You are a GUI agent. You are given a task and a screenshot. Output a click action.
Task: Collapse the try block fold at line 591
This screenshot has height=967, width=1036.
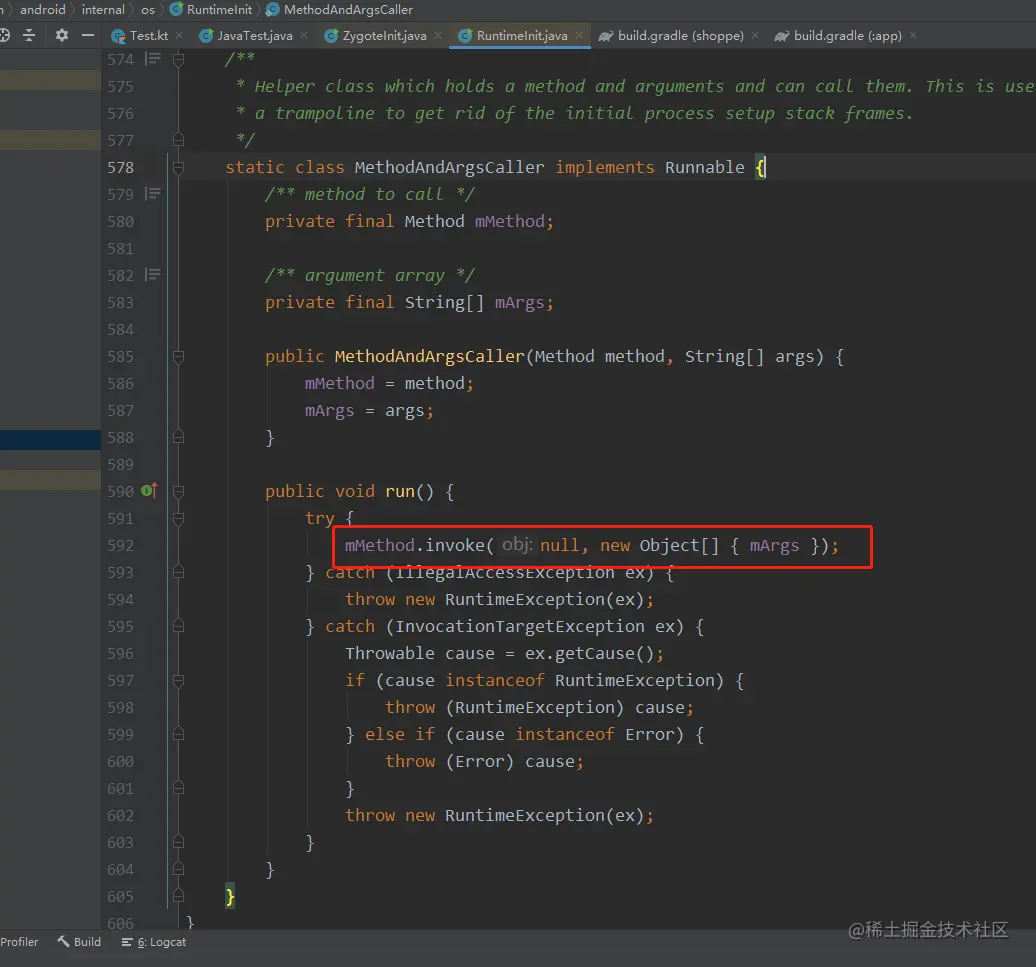point(178,519)
